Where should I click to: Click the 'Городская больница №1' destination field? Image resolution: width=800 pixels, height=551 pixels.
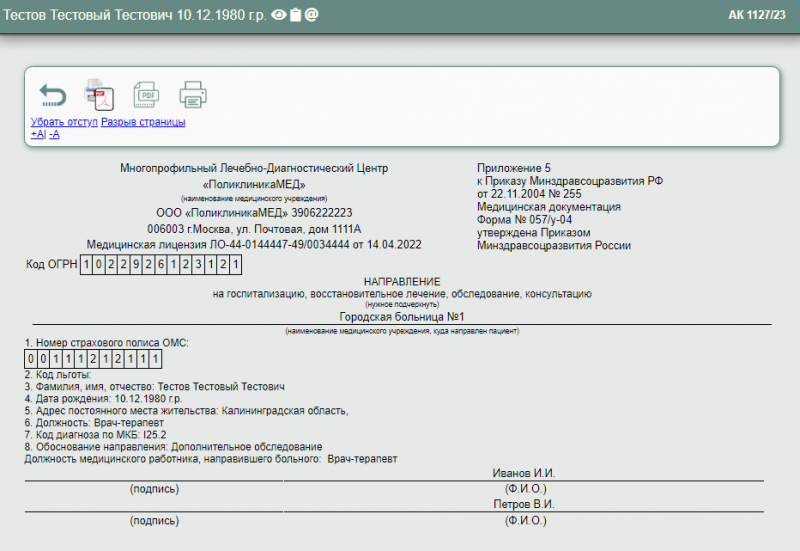coord(401,317)
